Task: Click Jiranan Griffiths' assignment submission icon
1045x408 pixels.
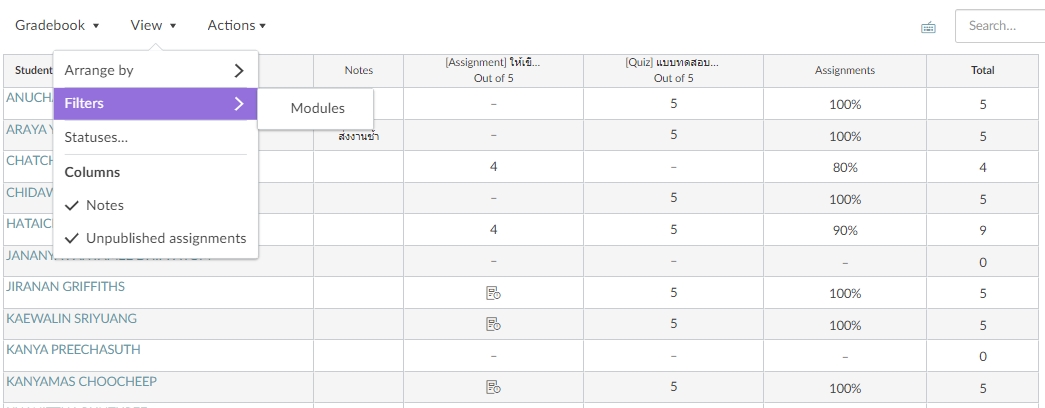Action: [x=493, y=293]
